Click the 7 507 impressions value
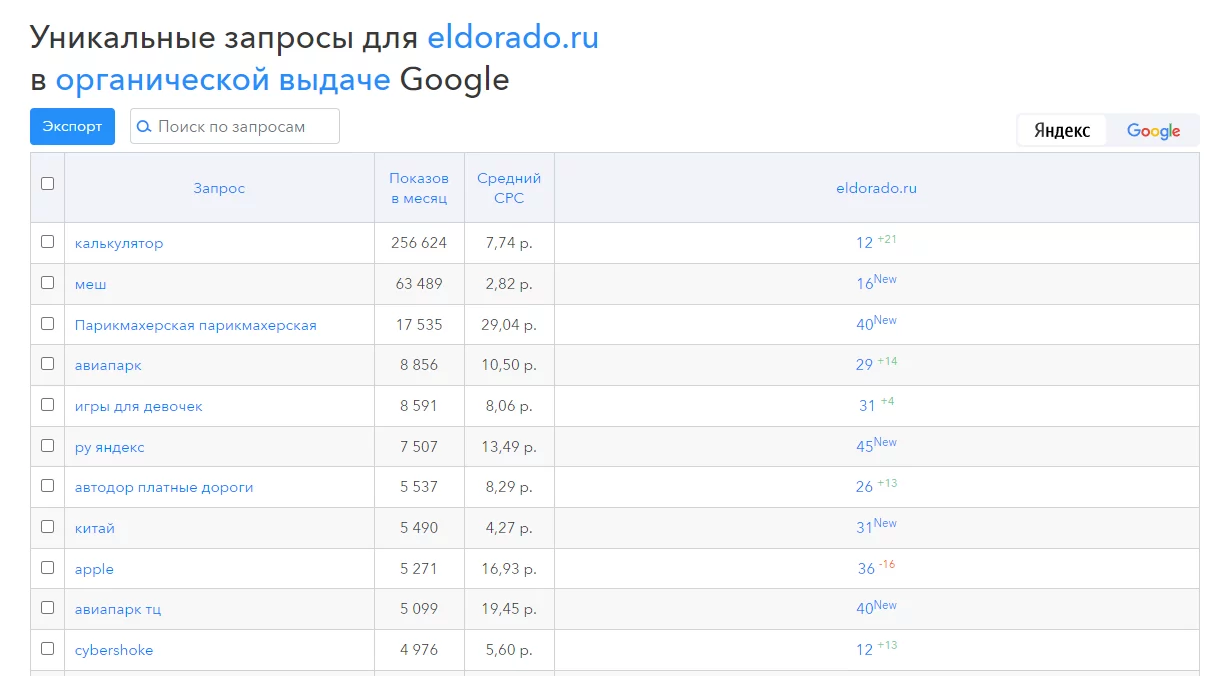The image size is (1215, 676). (419, 447)
